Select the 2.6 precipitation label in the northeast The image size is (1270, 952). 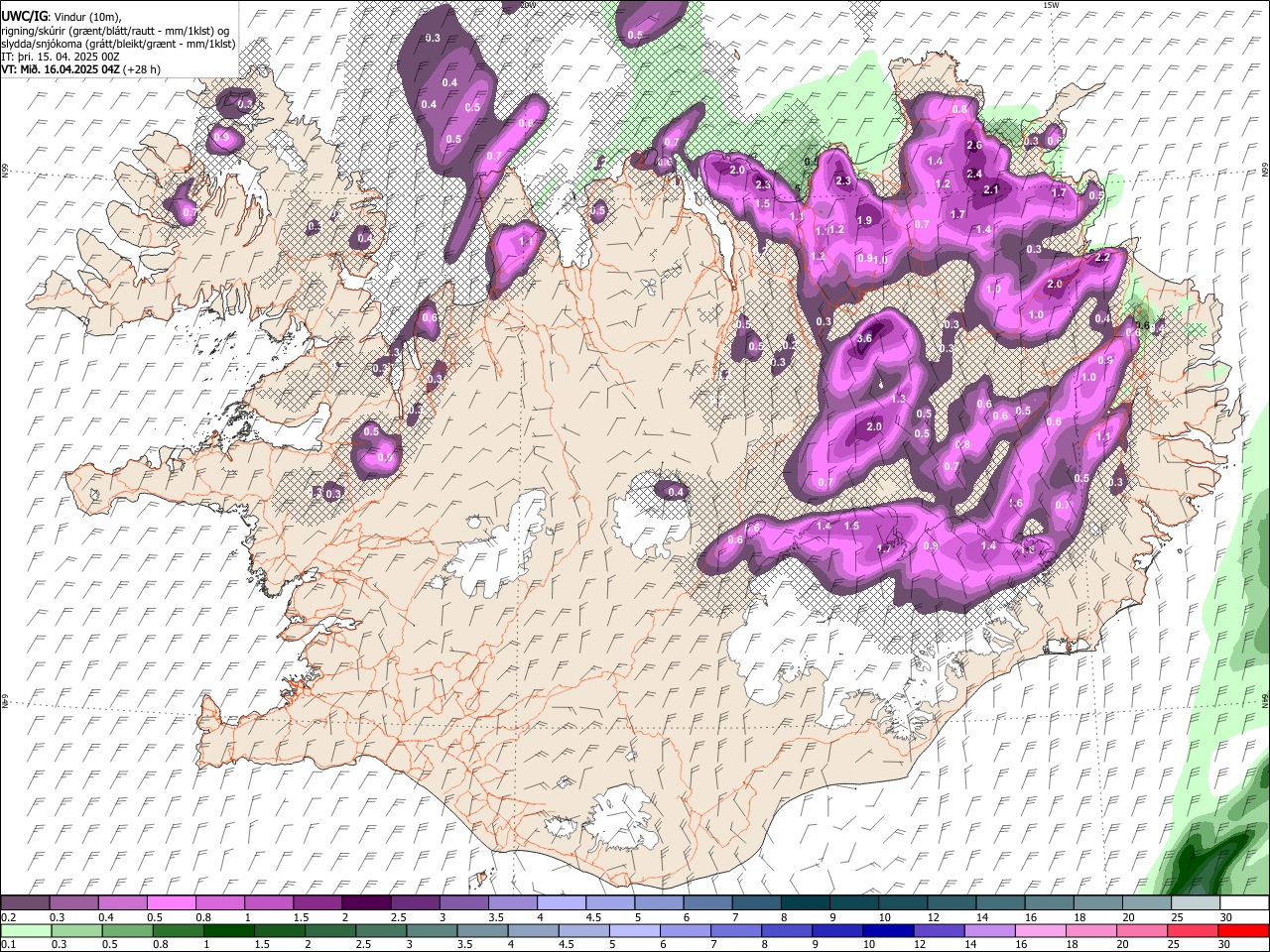coord(974,146)
